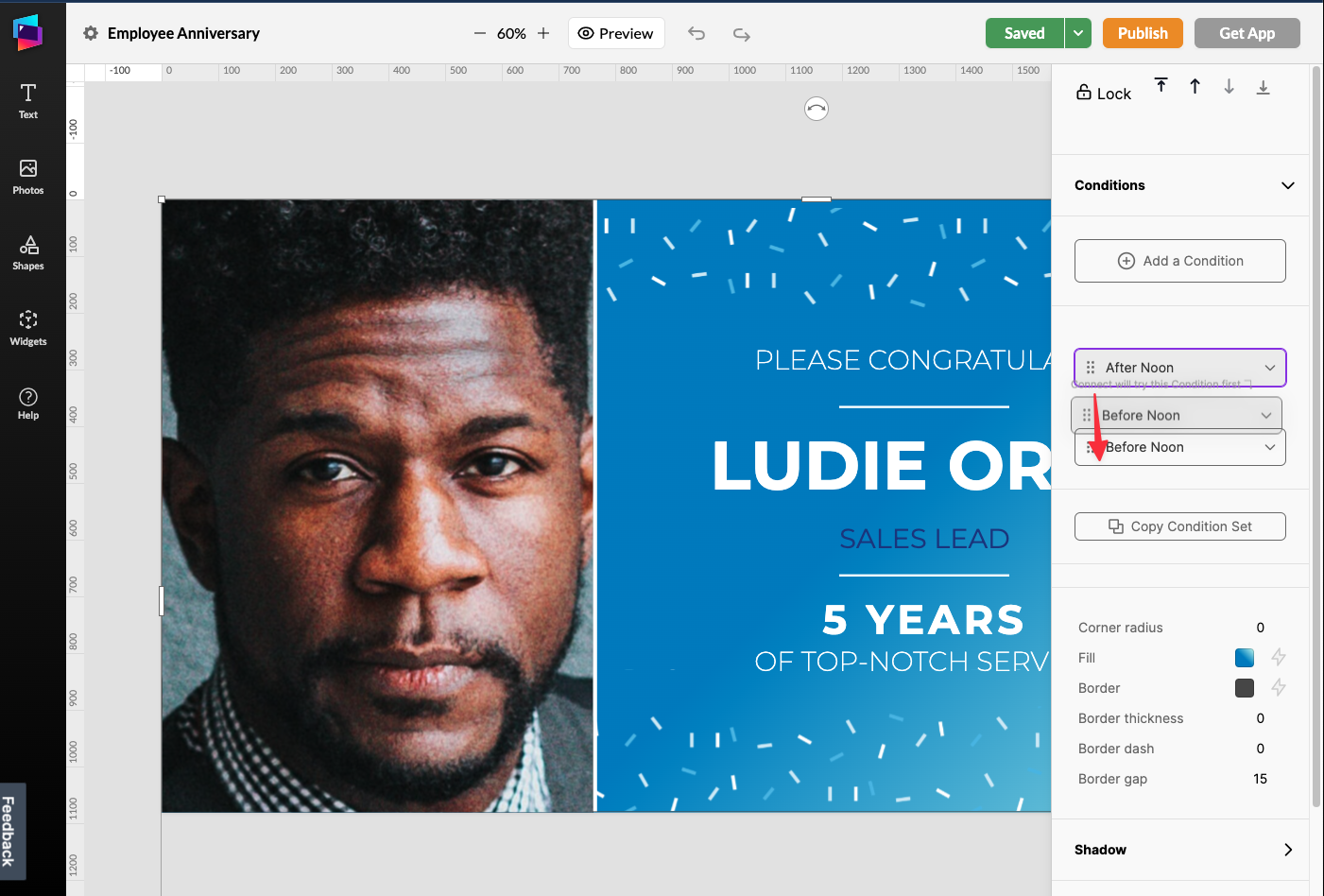Screen dimensions: 1324x896
Task: Select the OF TOP-NOTCH SERV text
Action: [x=903, y=662]
